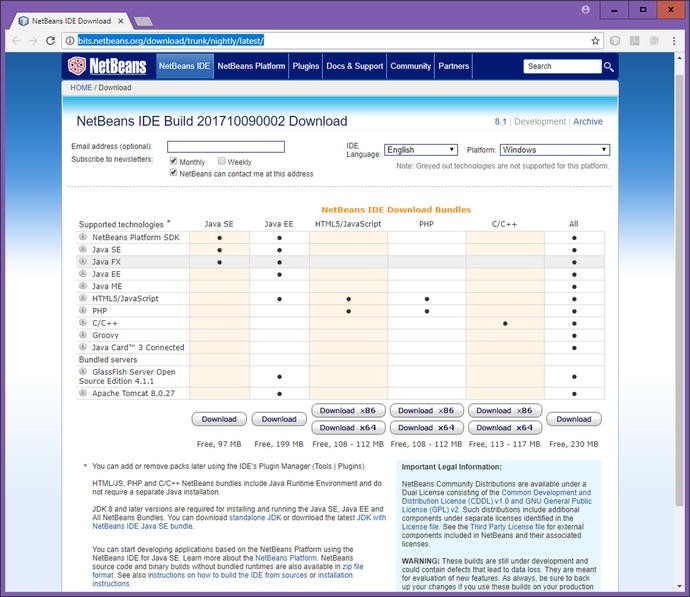The height and width of the screenshot is (597, 690).
Task: Click the info icon beside Java Card 3 Connected
Action: (83, 347)
